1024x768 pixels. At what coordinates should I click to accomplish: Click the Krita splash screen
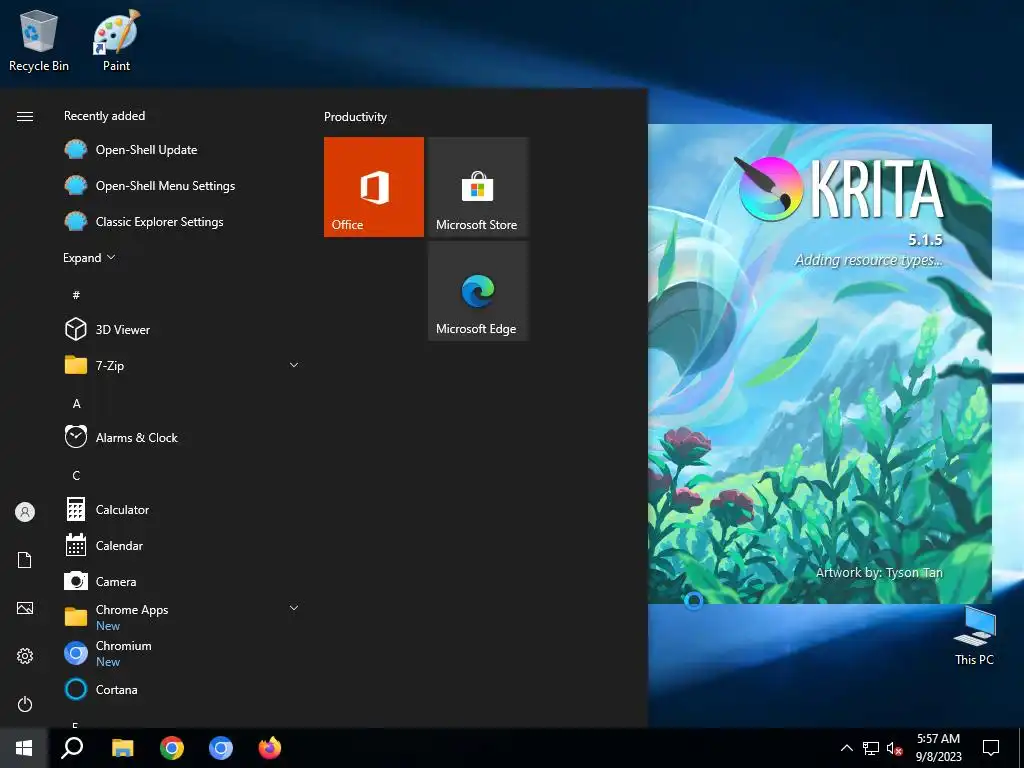click(x=820, y=364)
